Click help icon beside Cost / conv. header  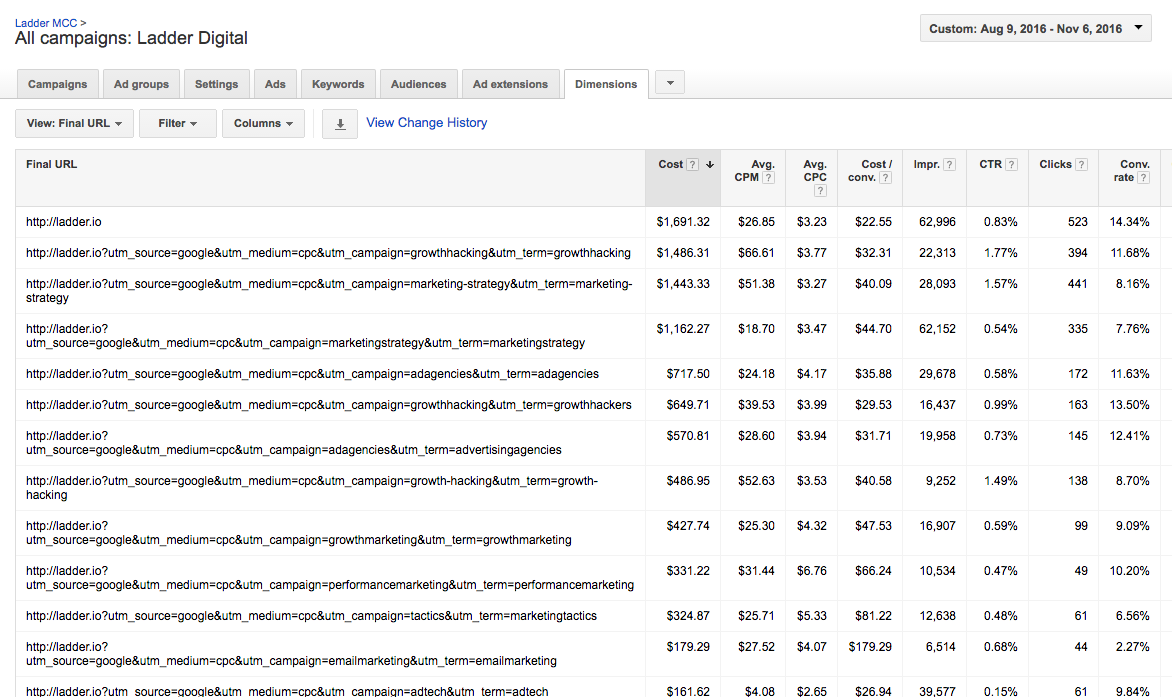[883, 178]
